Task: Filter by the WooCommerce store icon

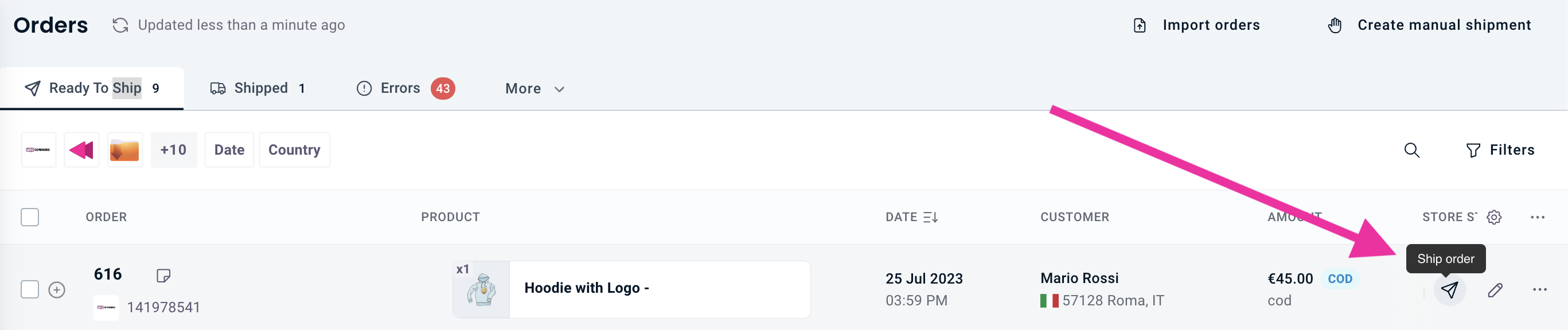Action: click(38, 150)
